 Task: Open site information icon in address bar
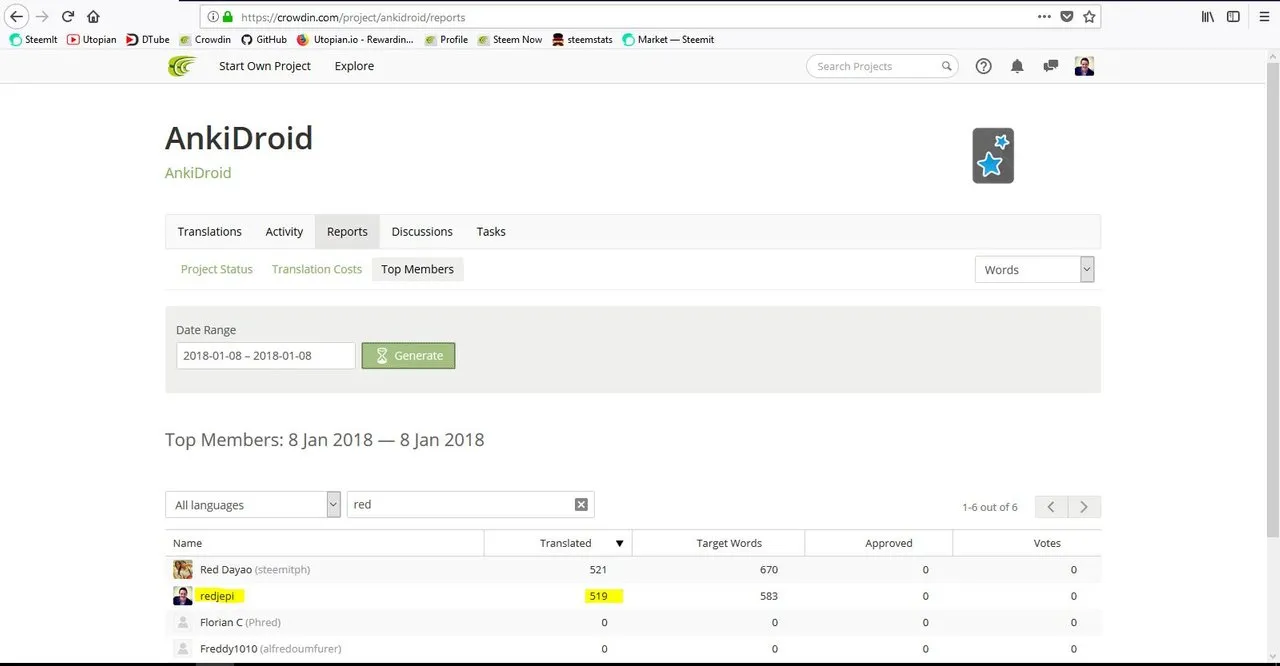click(213, 17)
